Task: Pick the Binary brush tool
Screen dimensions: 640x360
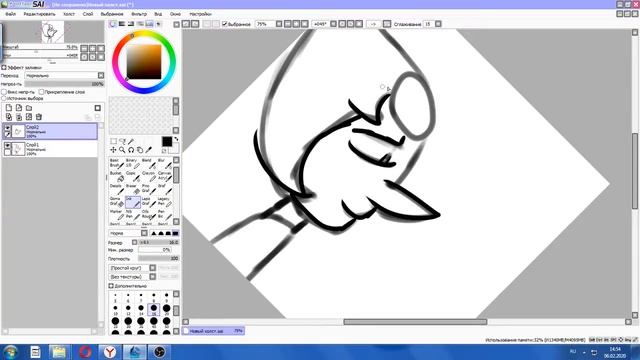Action: pos(133,163)
